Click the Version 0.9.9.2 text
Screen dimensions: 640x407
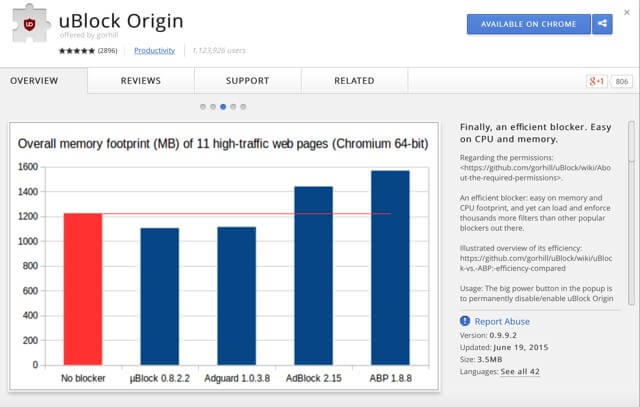pos(488,335)
